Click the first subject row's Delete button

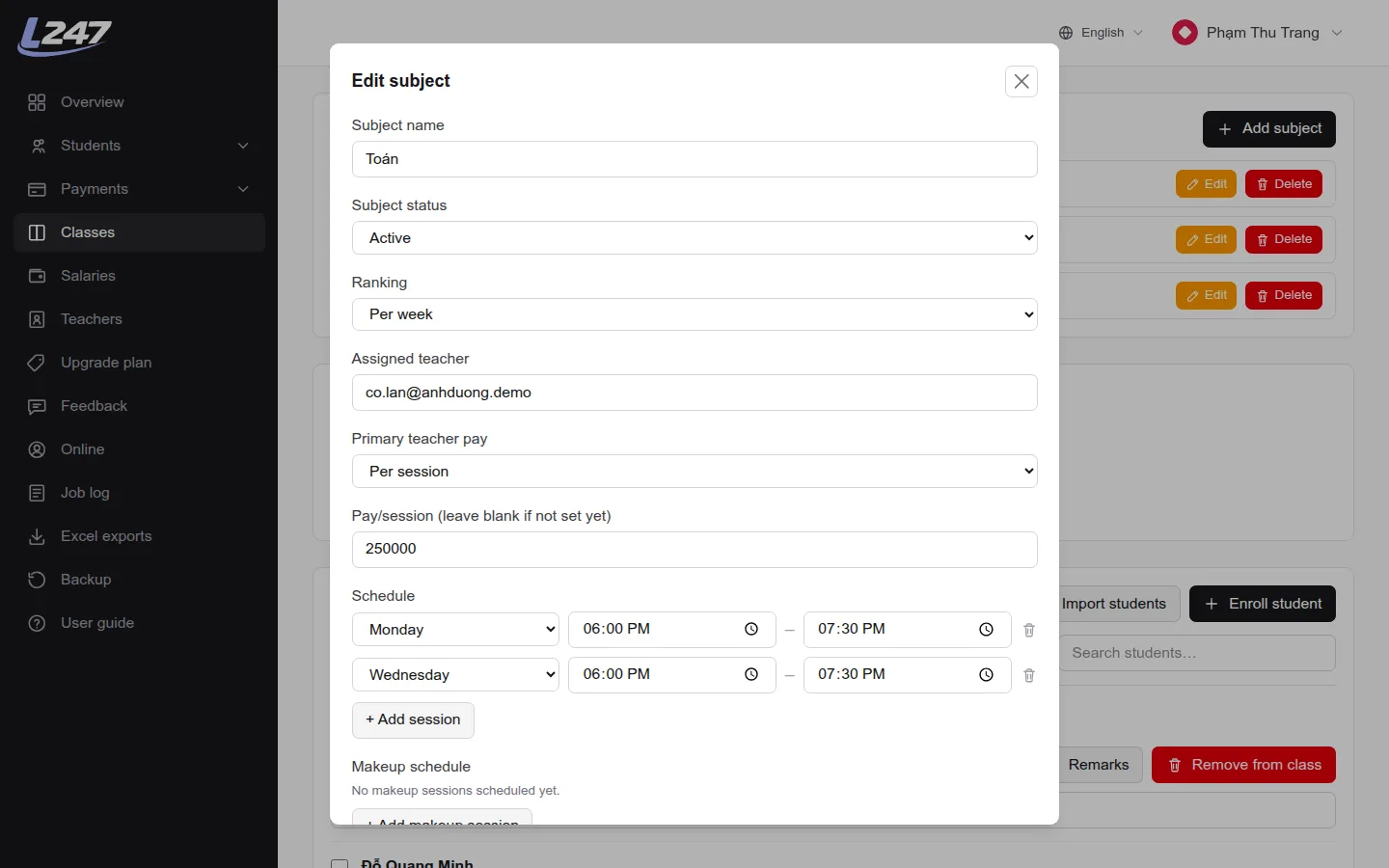point(1284,184)
